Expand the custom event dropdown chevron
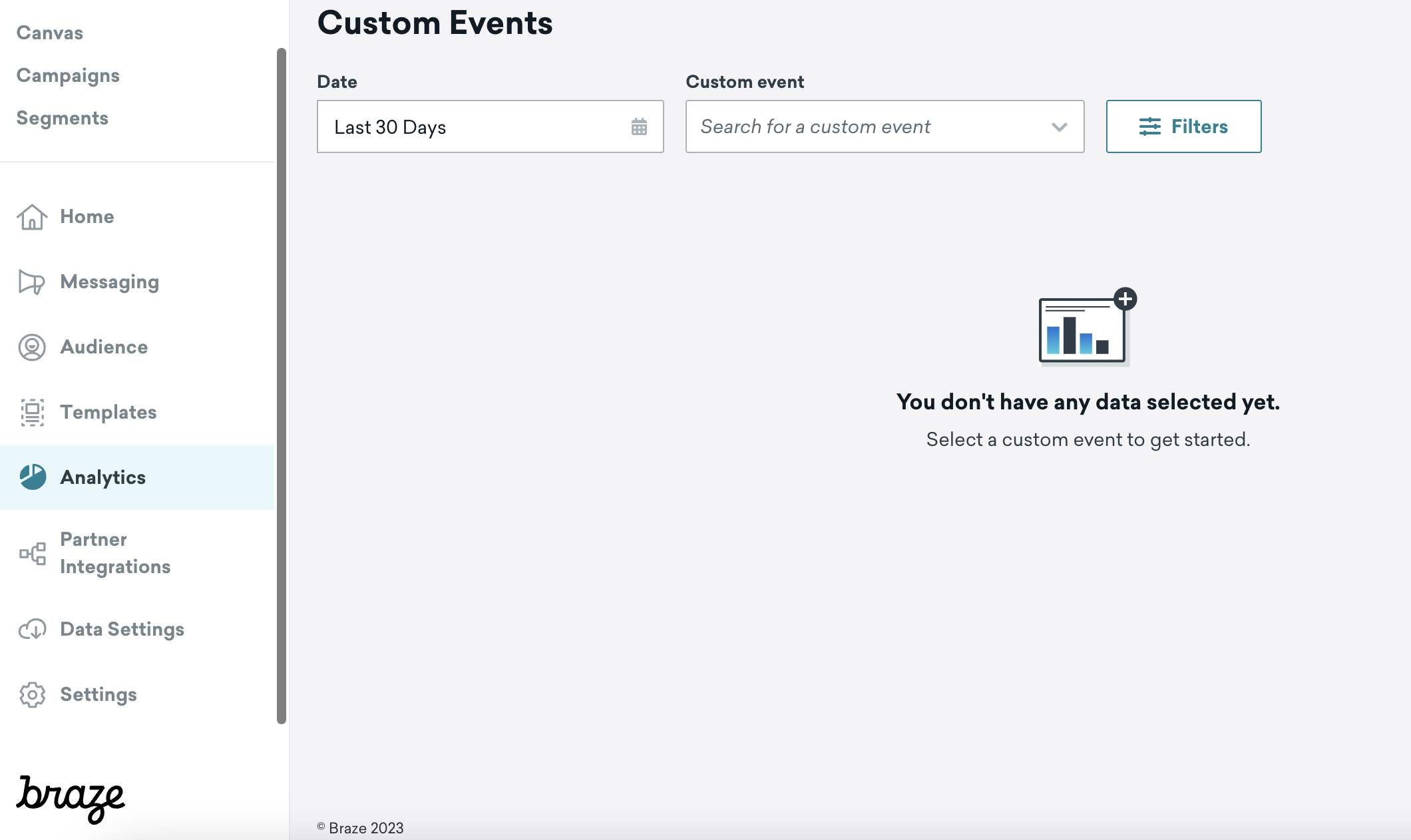Viewport: 1411px width, 840px height. (x=1059, y=126)
